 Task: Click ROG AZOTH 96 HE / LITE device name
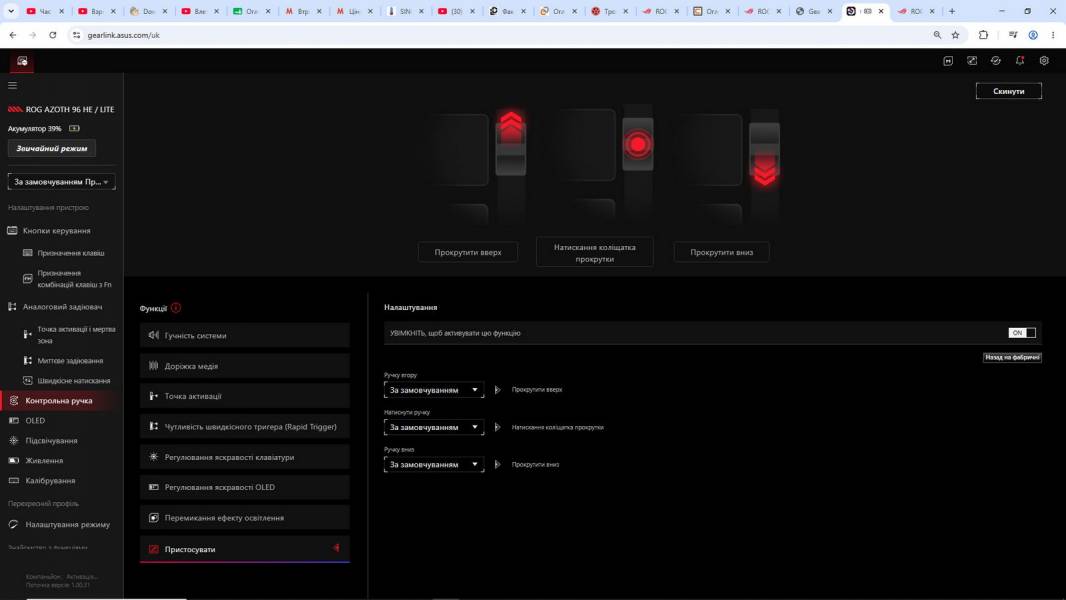tap(70, 109)
